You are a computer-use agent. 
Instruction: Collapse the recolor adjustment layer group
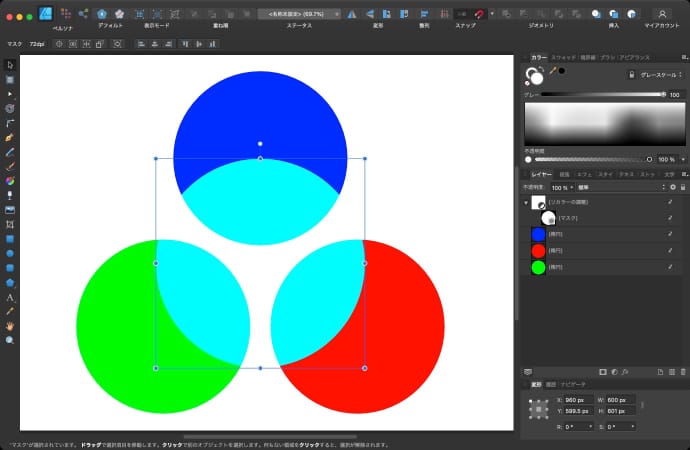[526, 203]
